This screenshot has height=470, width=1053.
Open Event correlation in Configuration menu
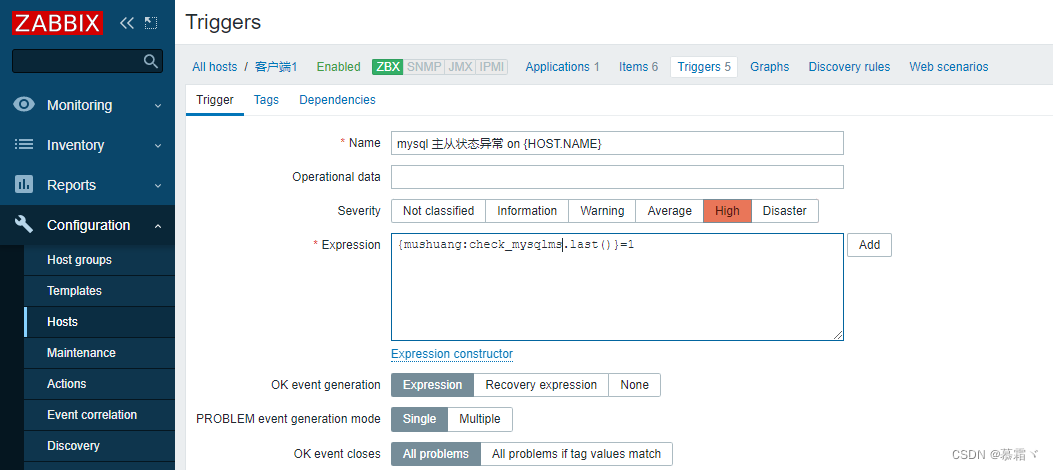pos(99,414)
